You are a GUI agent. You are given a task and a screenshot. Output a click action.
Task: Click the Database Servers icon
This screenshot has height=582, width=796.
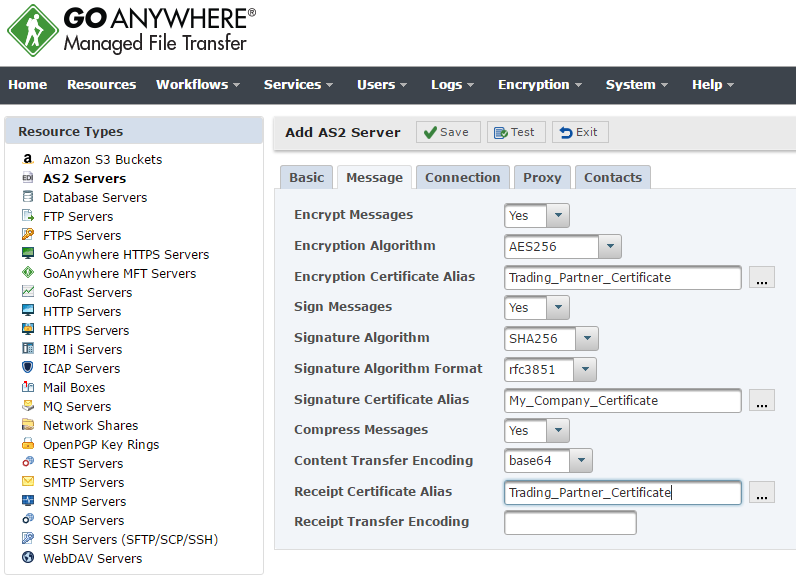tap(28, 197)
